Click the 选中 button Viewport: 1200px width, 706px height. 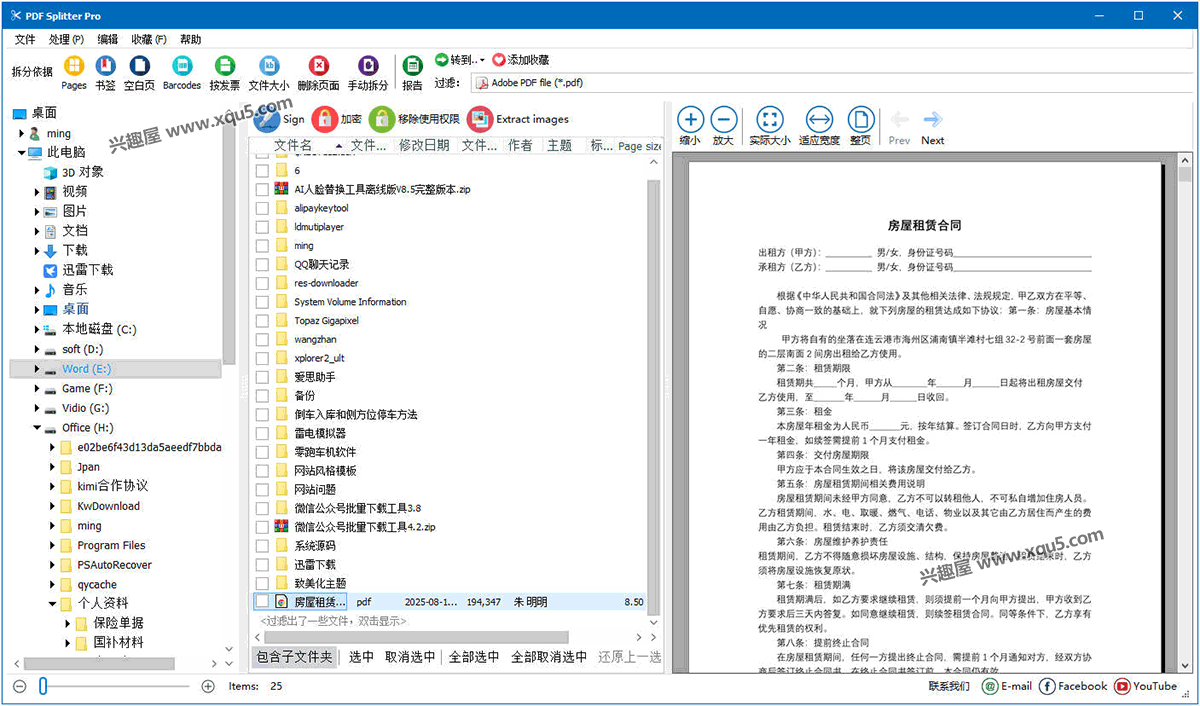click(x=361, y=657)
